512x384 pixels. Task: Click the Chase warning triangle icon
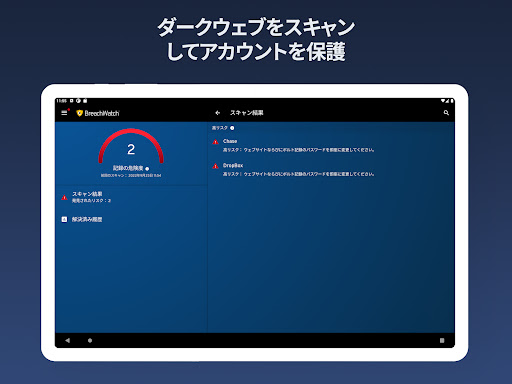point(215,142)
